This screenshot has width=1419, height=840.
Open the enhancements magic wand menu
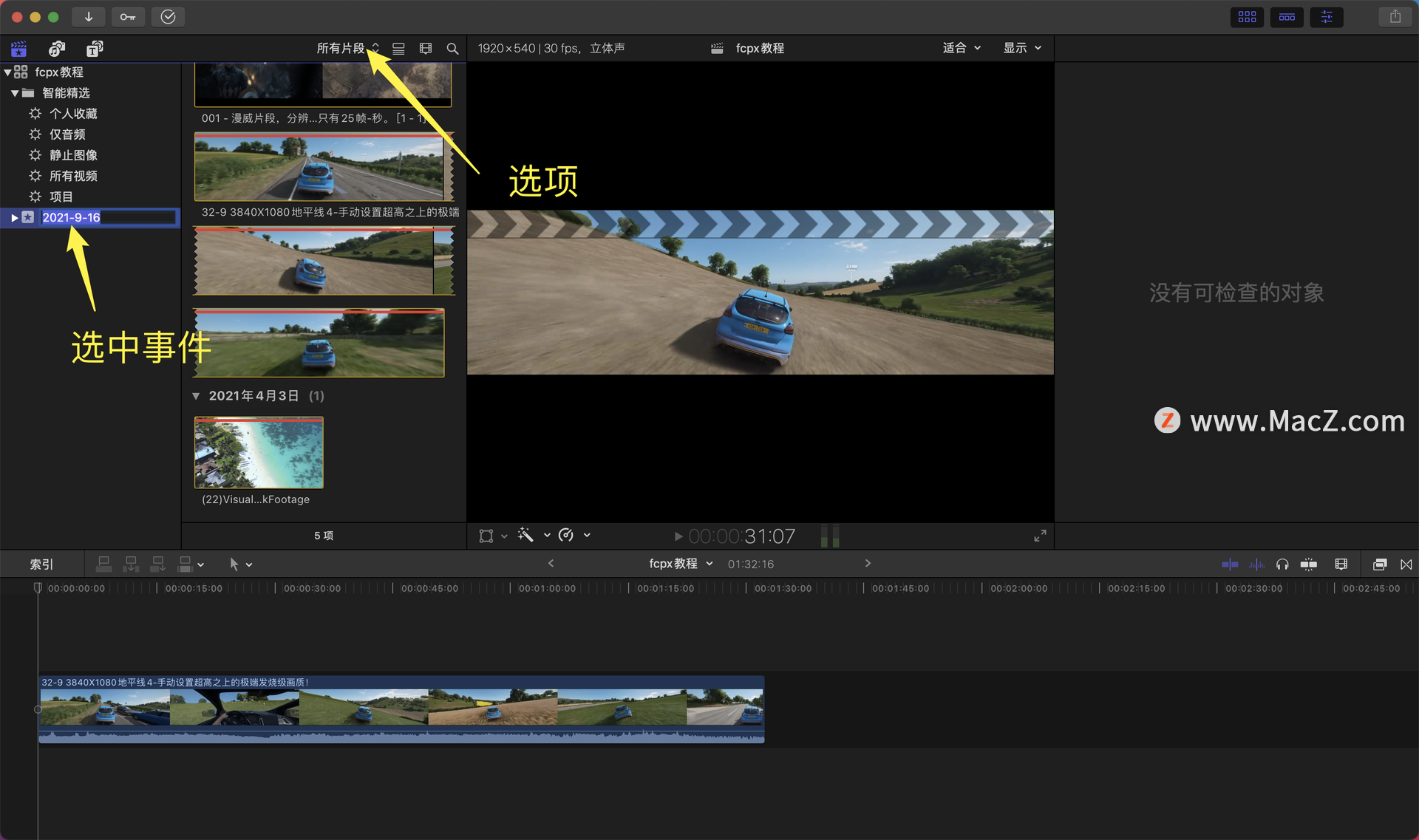tap(525, 535)
